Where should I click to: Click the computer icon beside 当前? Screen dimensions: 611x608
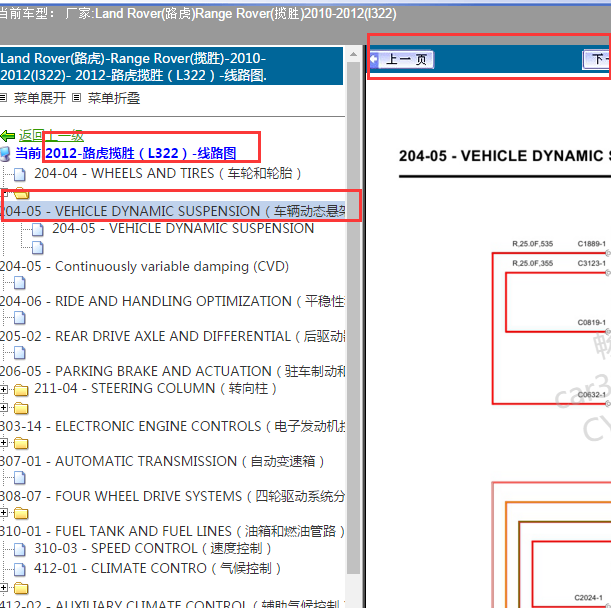5,154
